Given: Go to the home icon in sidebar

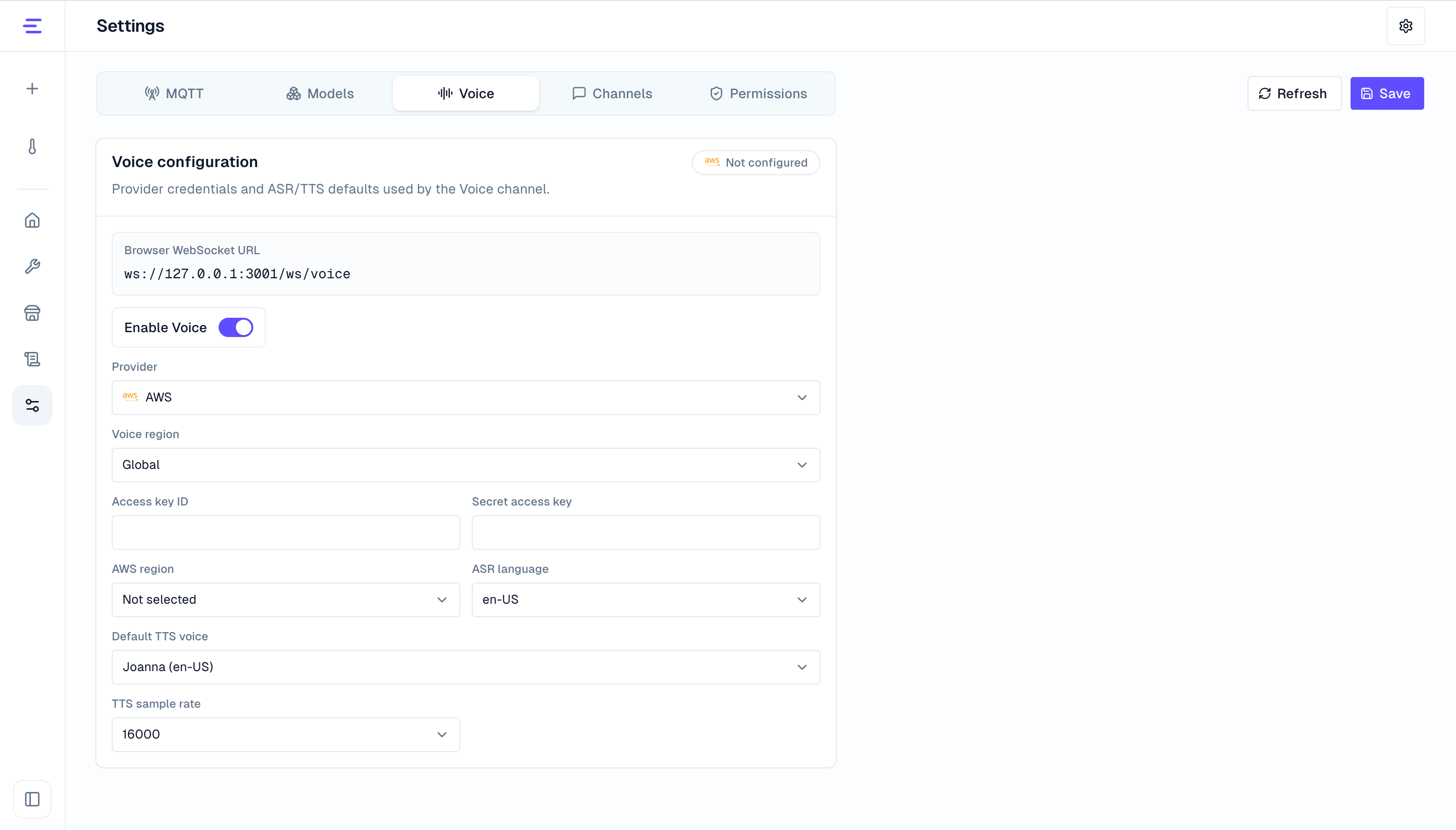Looking at the screenshot, I should 32,220.
